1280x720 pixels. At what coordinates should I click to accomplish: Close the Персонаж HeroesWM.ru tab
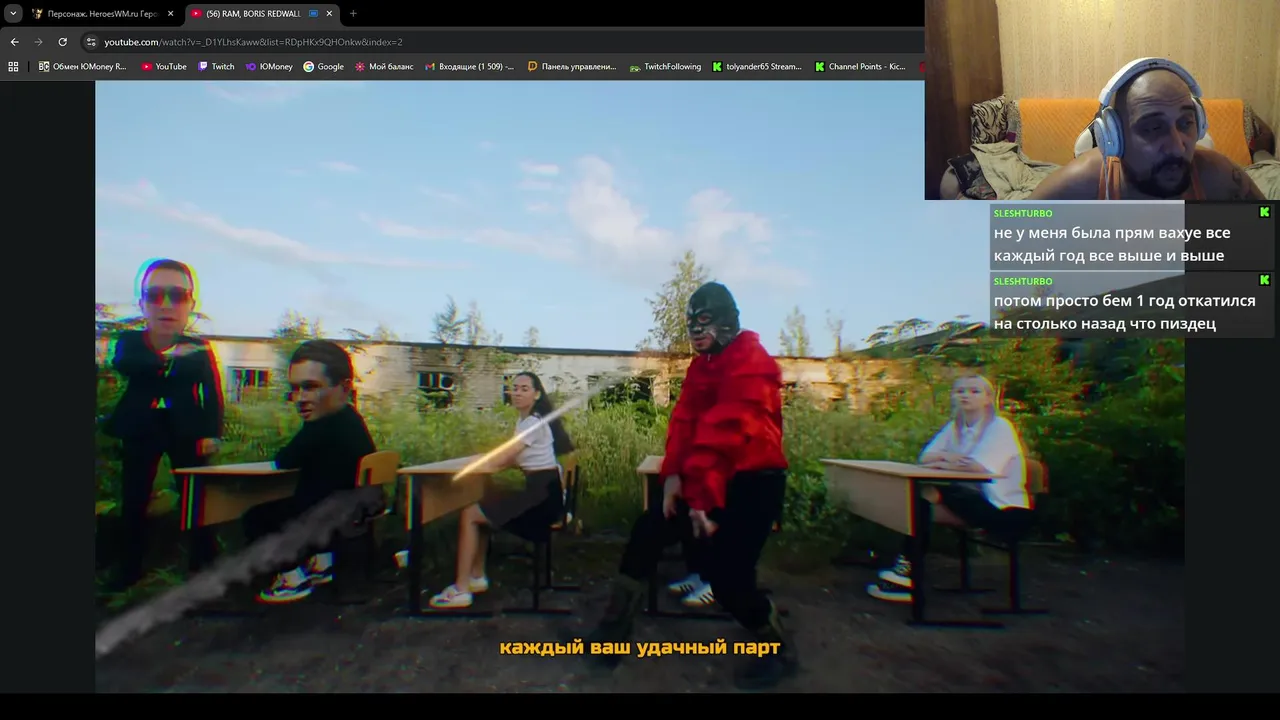coord(170,14)
